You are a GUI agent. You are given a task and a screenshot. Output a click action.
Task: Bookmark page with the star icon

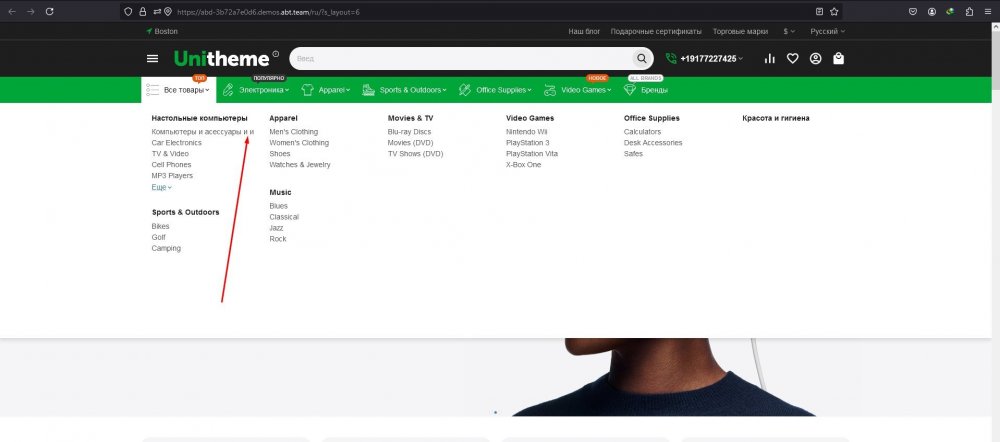834,11
